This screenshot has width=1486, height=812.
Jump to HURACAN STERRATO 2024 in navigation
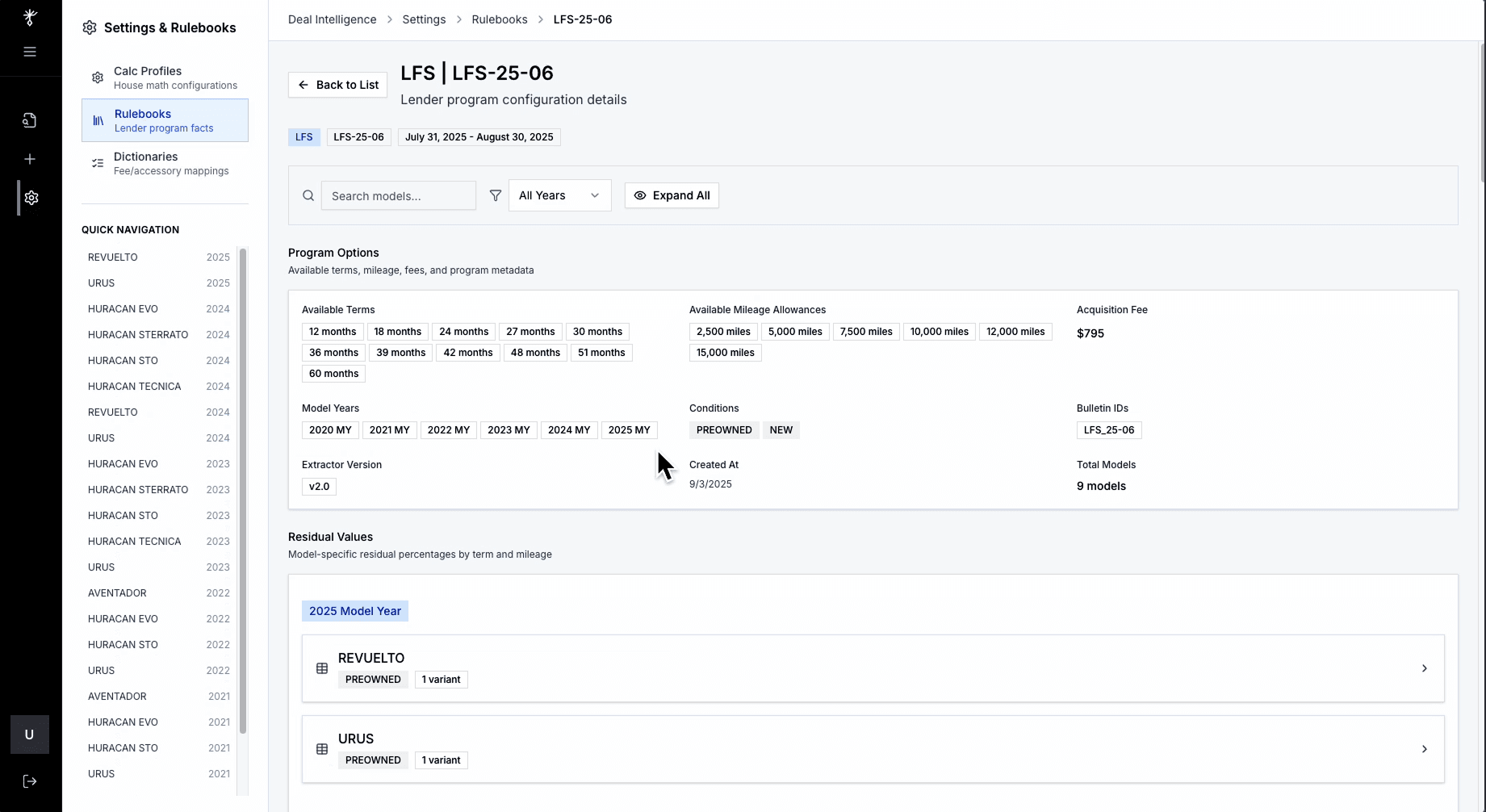[159, 335]
